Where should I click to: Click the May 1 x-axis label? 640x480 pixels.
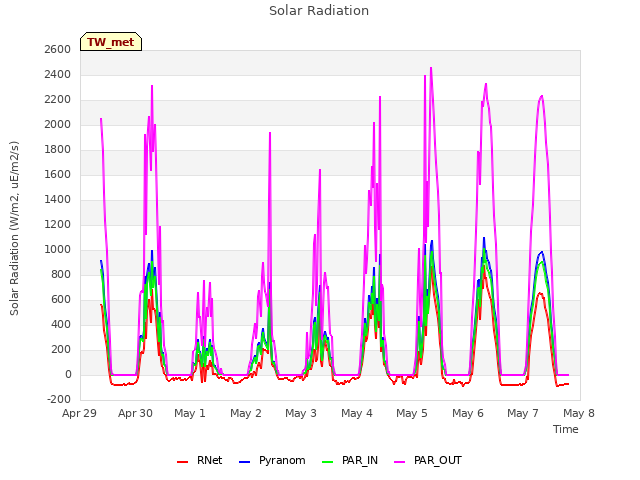pyautogui.click(x=190, y=413)
